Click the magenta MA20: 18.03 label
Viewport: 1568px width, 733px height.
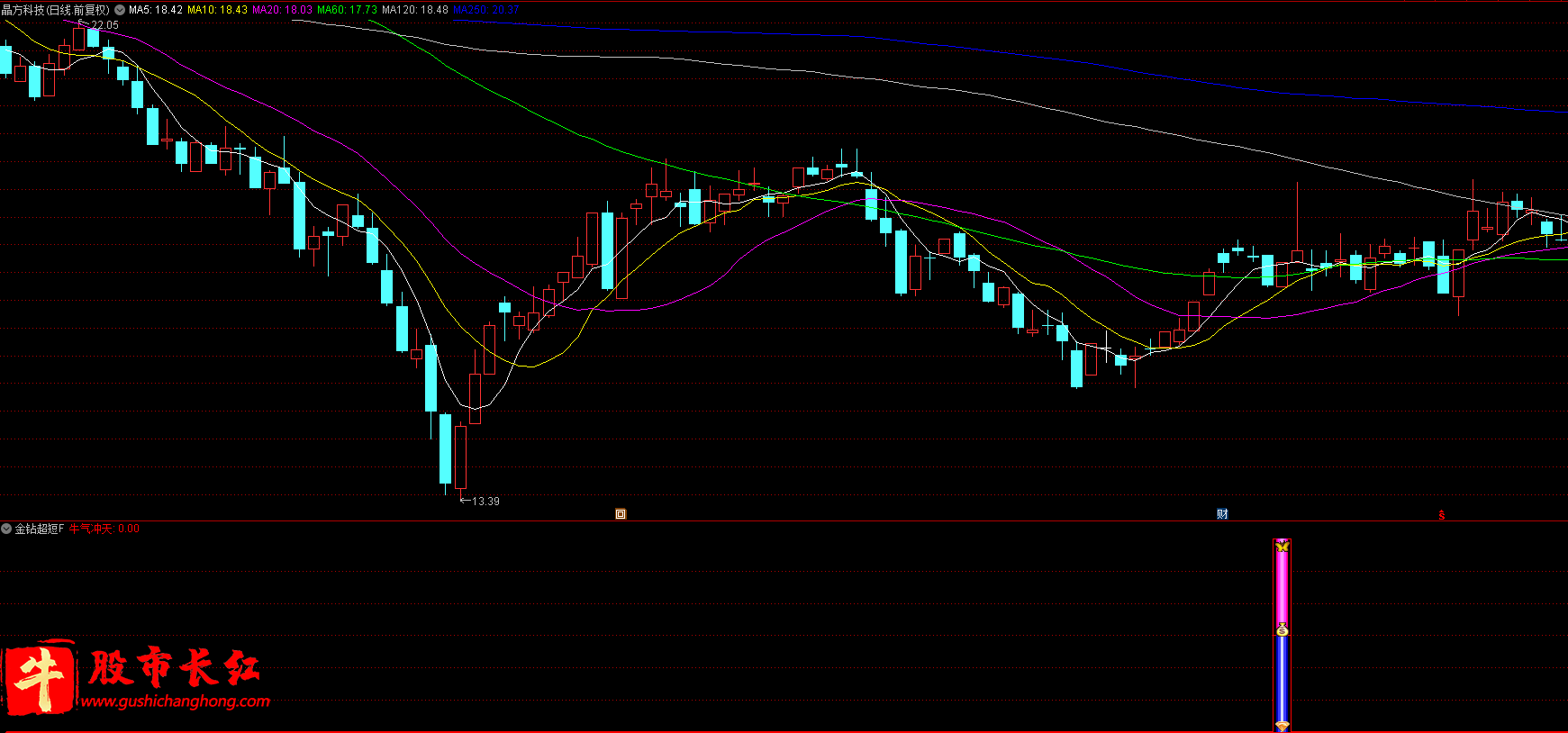click(x=282, y=10)
